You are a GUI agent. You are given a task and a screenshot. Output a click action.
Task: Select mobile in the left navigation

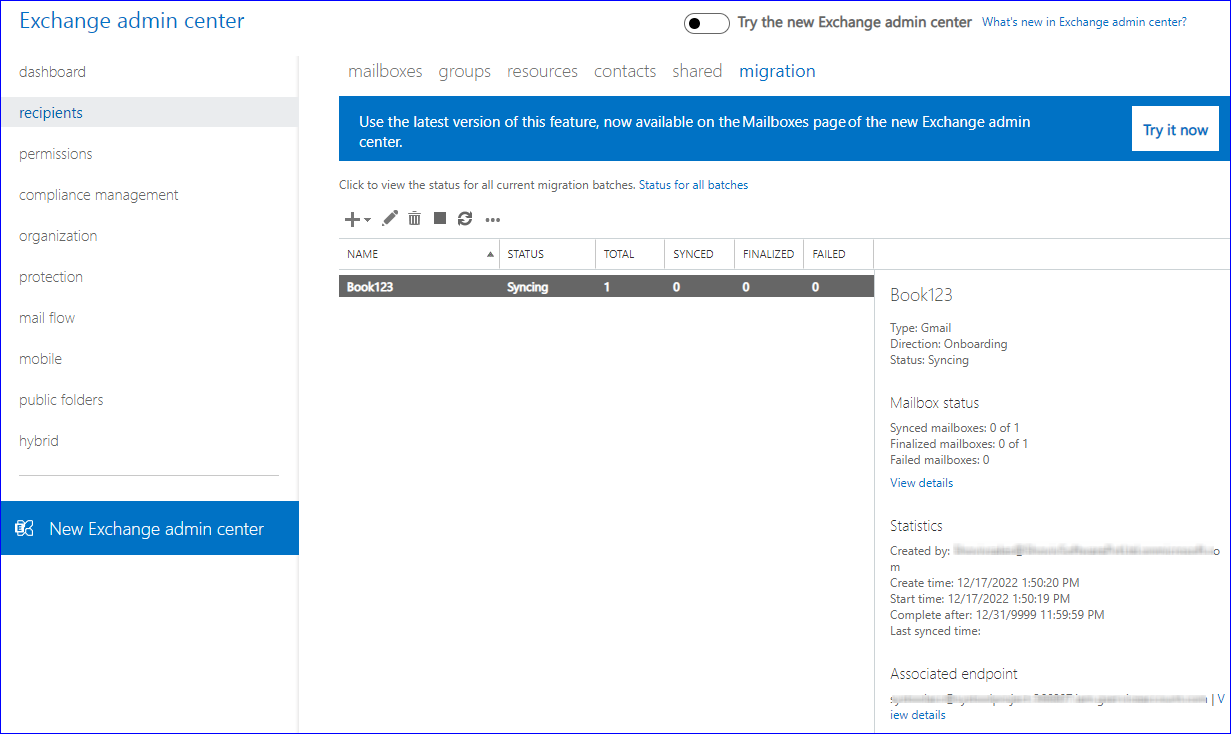point(40,359)
